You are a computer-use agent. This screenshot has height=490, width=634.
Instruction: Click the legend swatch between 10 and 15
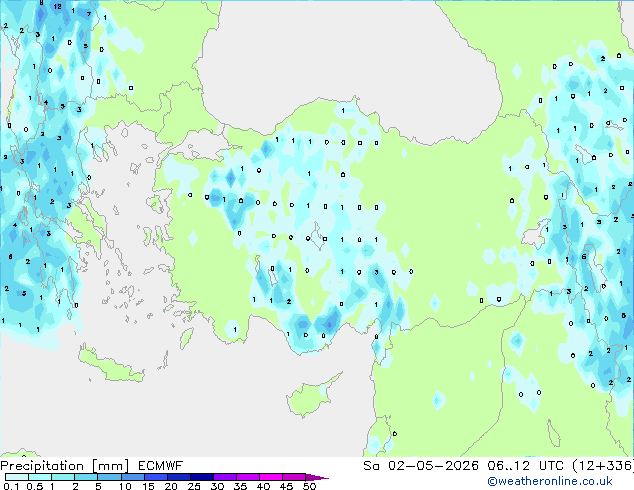click(133, 477)
